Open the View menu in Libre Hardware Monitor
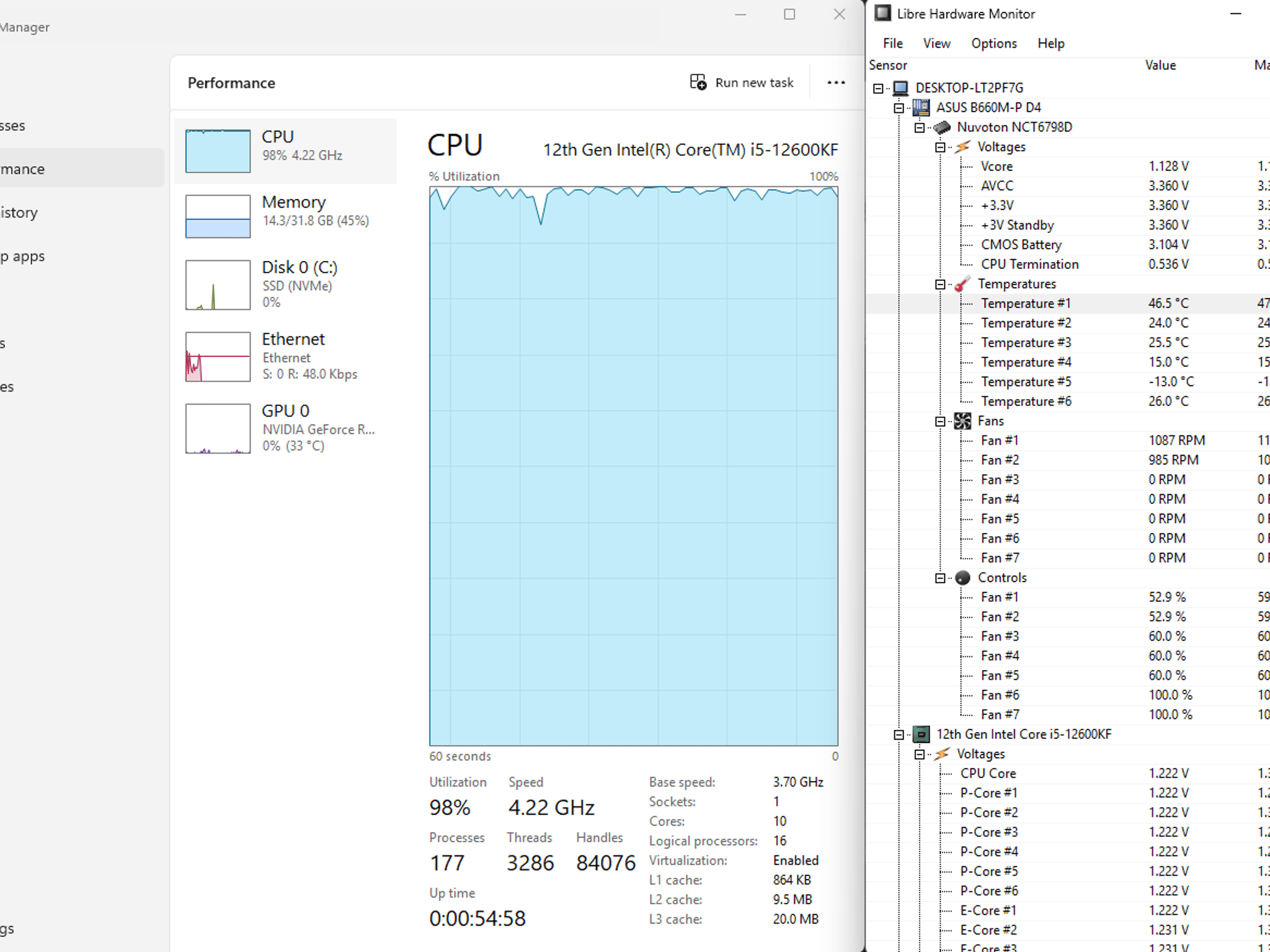This screenshot has height=952, width=1270. click(936, 43)
